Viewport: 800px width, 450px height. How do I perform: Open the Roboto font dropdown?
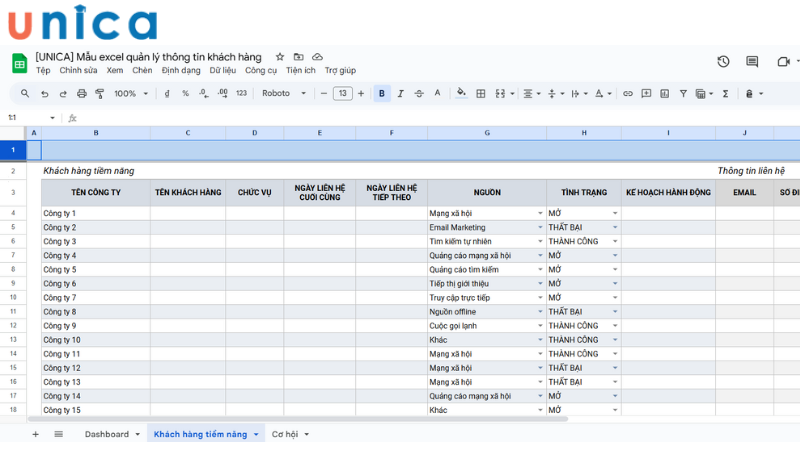click(x=283, y=94)
